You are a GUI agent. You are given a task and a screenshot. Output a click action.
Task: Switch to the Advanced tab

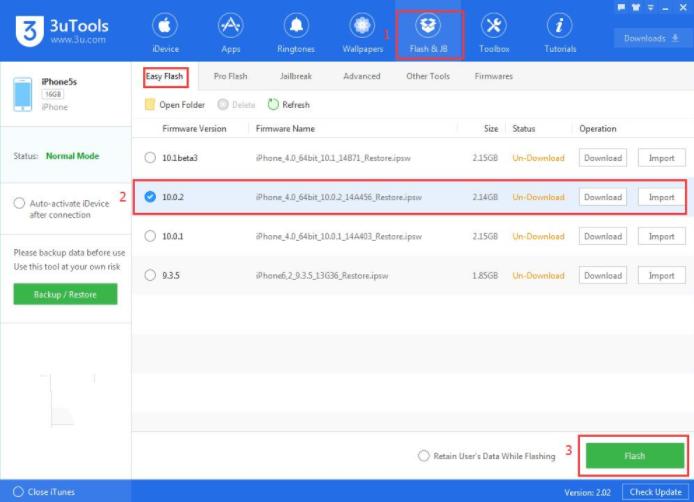pos(362,76)
